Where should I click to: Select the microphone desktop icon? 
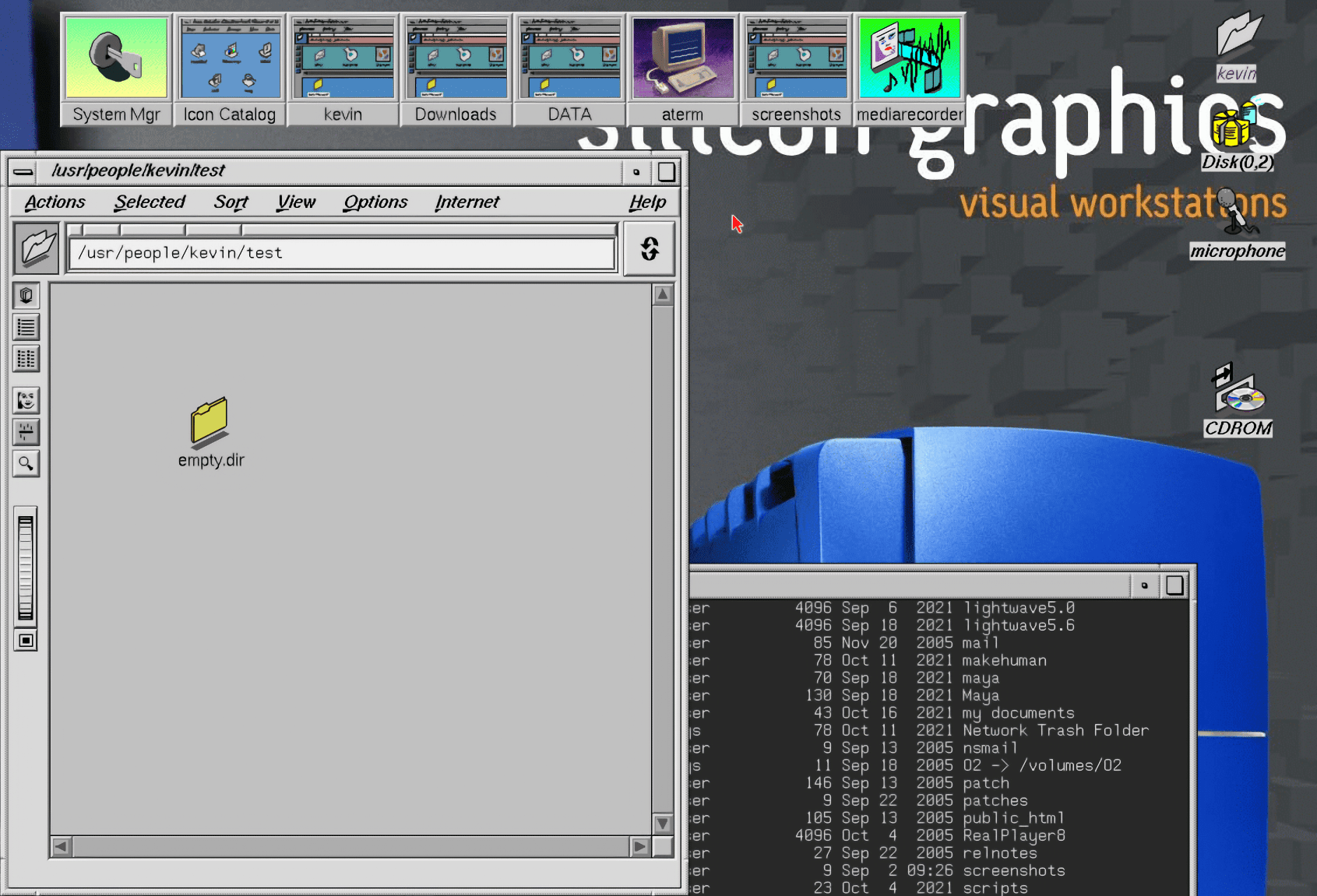tap(1237, 224)
